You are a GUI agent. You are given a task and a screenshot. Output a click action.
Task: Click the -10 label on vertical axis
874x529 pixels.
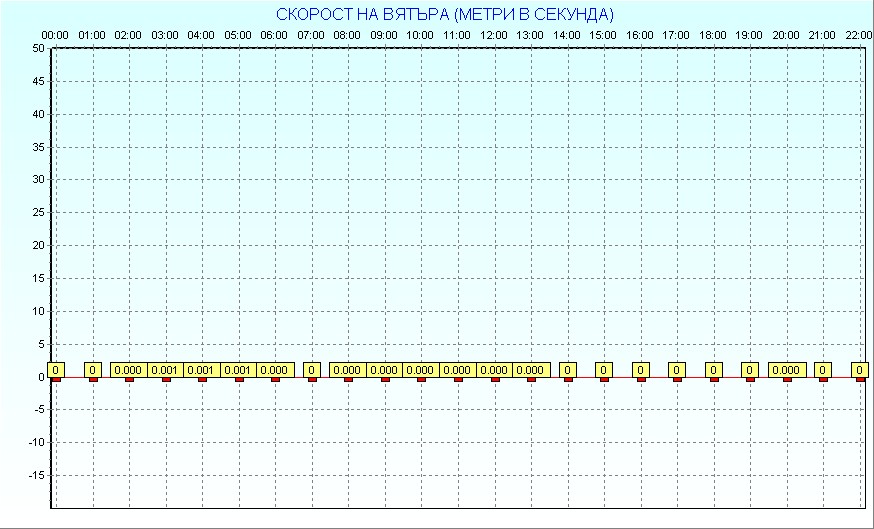35,442
